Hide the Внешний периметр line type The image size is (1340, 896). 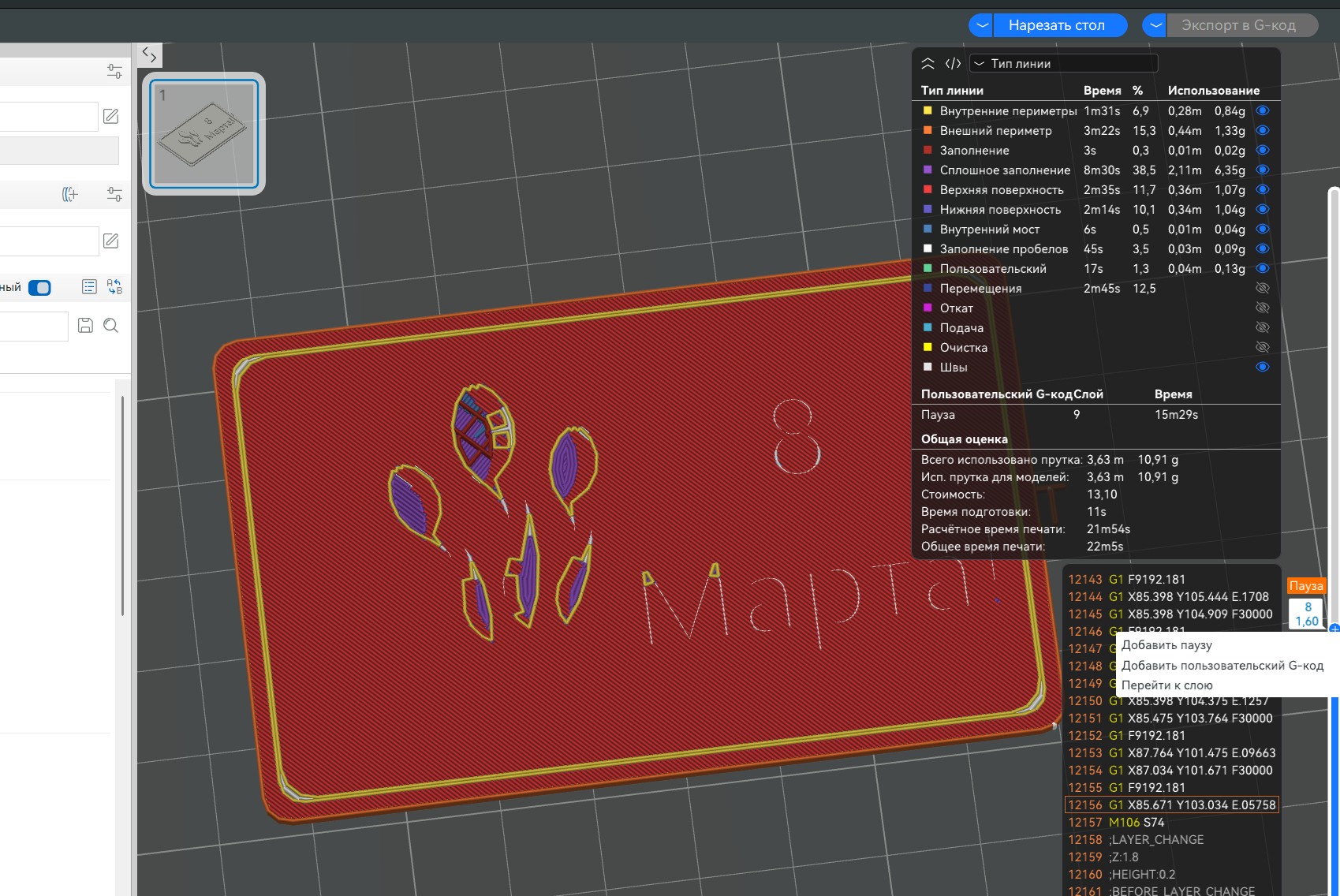point(1262,131)
